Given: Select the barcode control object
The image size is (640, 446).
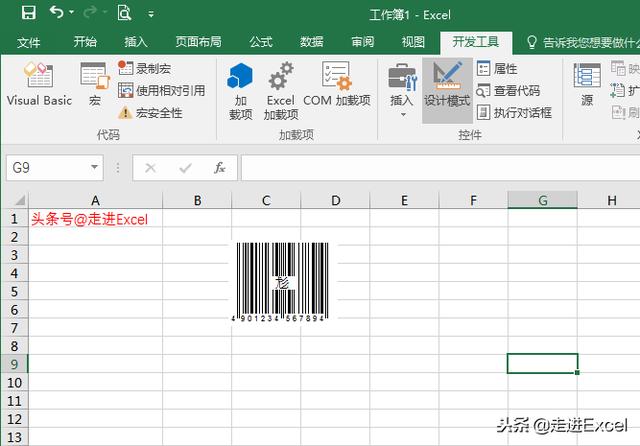Looking at the screenshot, I should tap(281, 282).
